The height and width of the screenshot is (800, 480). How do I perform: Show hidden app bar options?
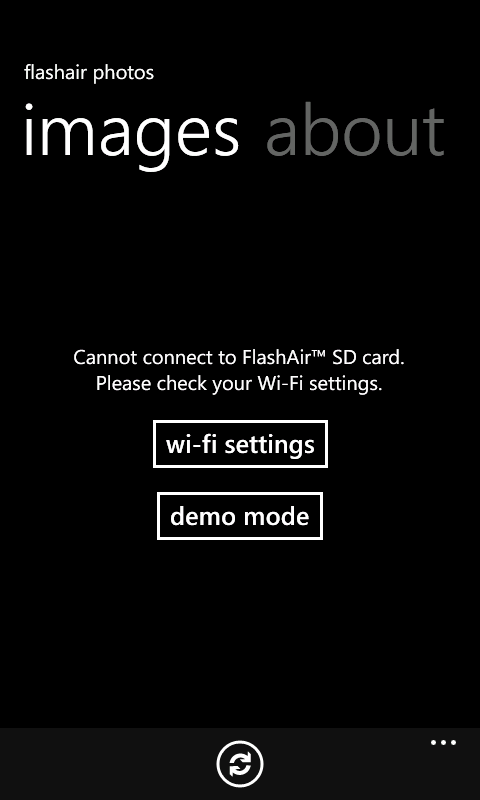(443, 742)
